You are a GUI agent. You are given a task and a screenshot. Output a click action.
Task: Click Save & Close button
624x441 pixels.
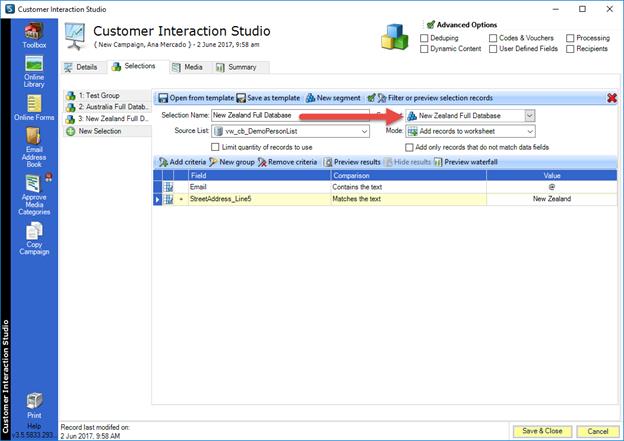[x=542, y=431]
